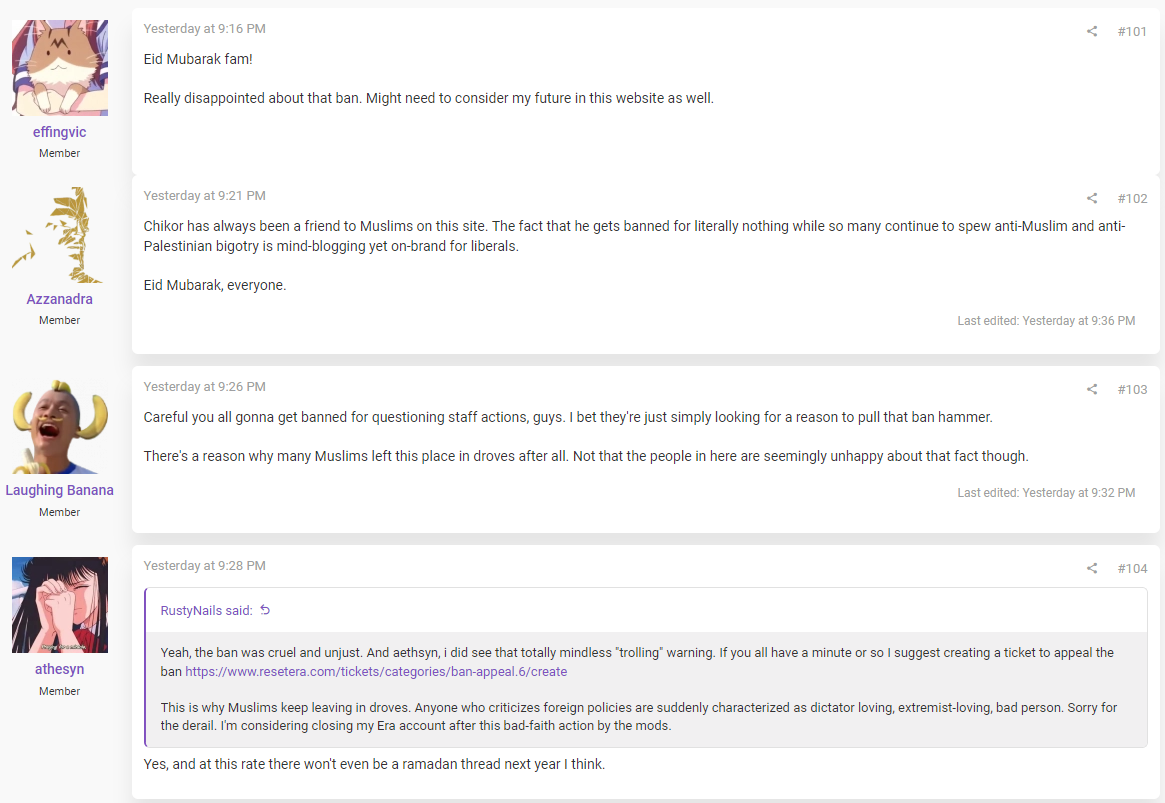
Task: Open the effingvic username profile link
Action: coord(59,132)
